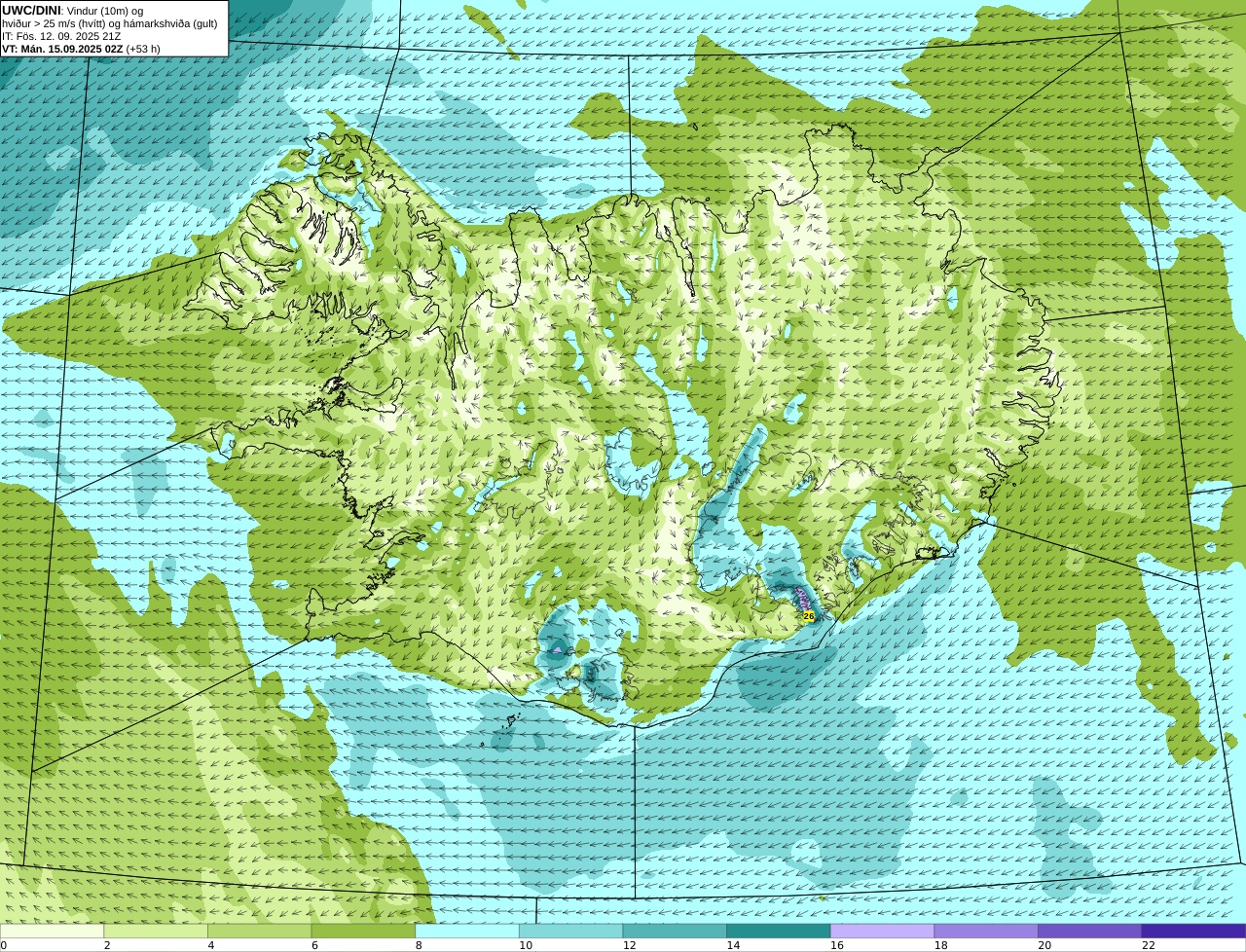The width and height of the screenshot is (1246, 952).
Task: Select the 4–6 m/s green legend swatch
Action: pyautogui.click(x=259, y=931)
